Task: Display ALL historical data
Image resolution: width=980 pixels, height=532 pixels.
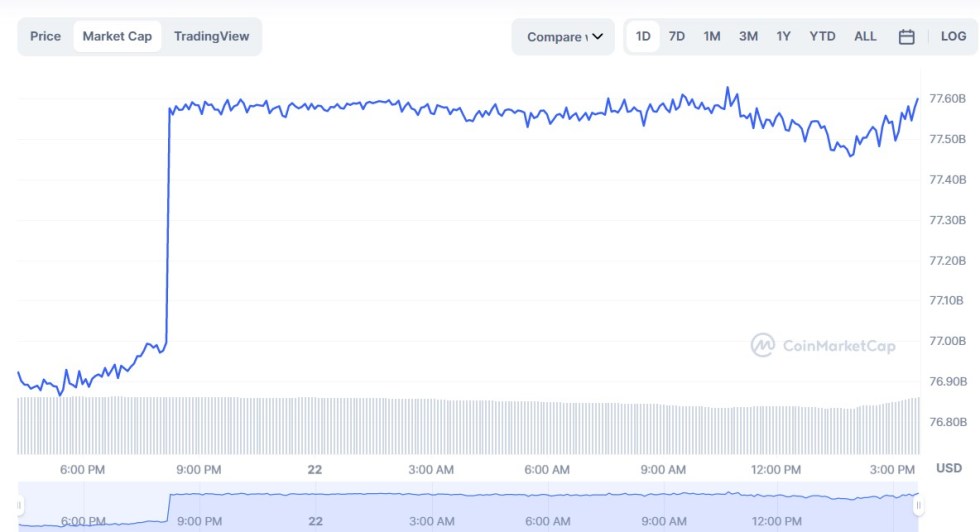Action: click(865, 37)
